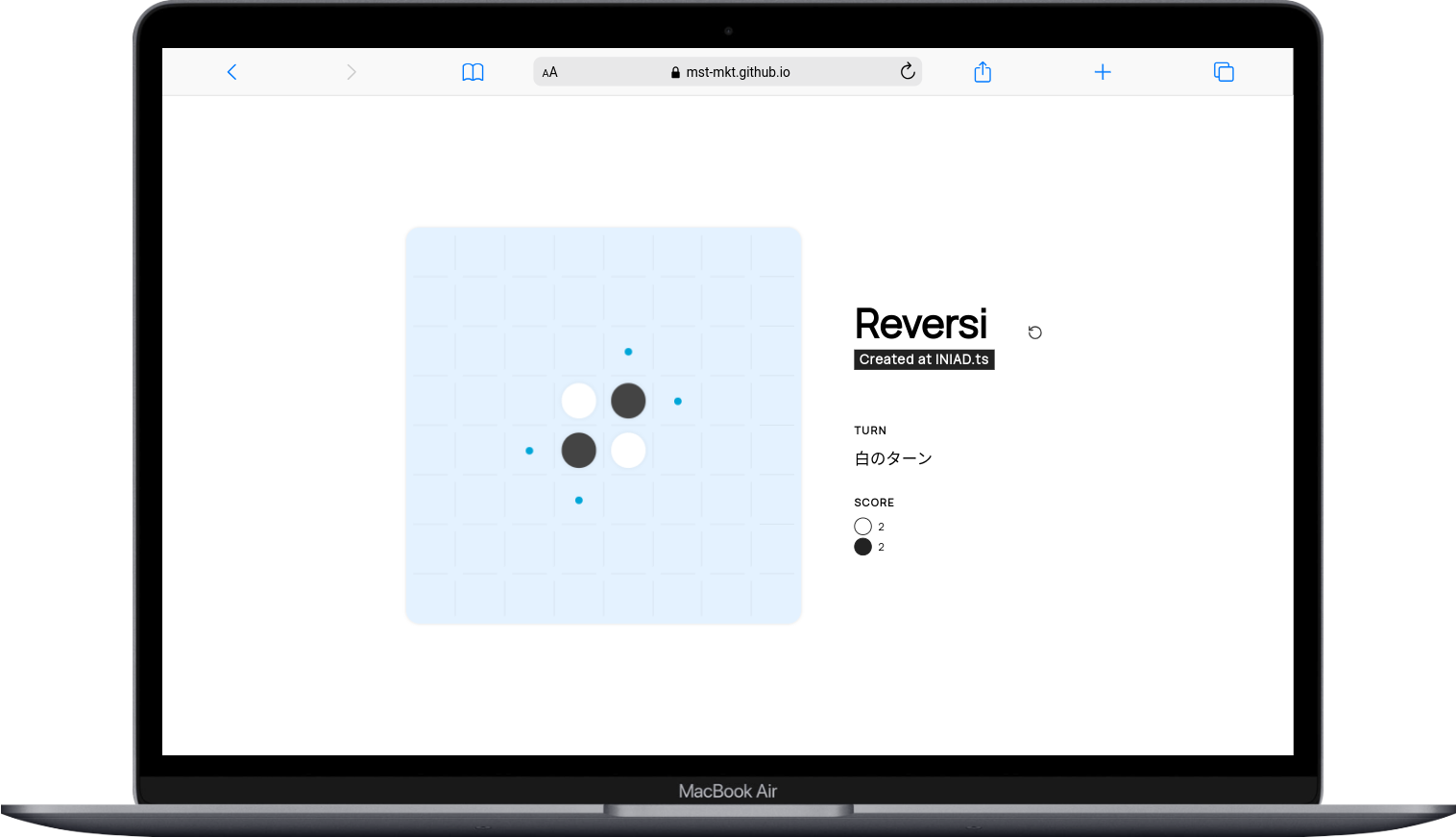
Task: Go back with Safari's back arrow
Action: [x=231, y=72]
